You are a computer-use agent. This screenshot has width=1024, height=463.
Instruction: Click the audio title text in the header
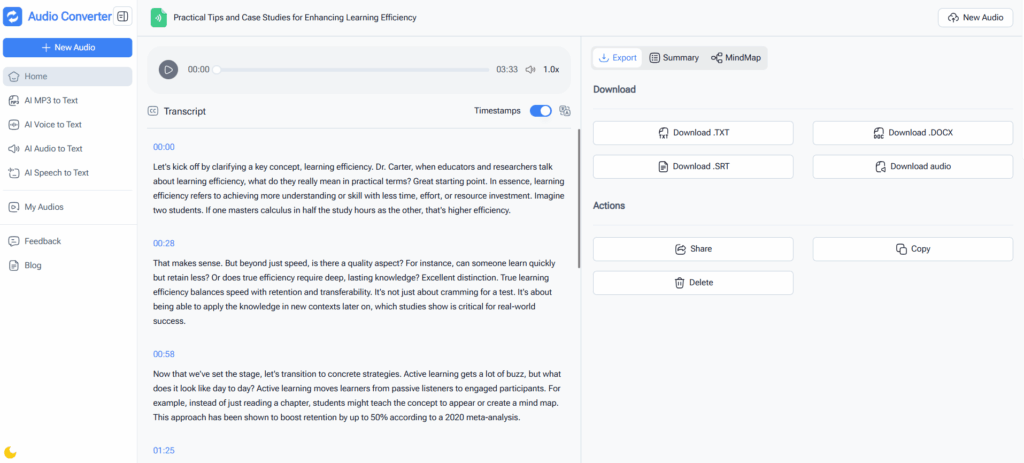point(295,18)
